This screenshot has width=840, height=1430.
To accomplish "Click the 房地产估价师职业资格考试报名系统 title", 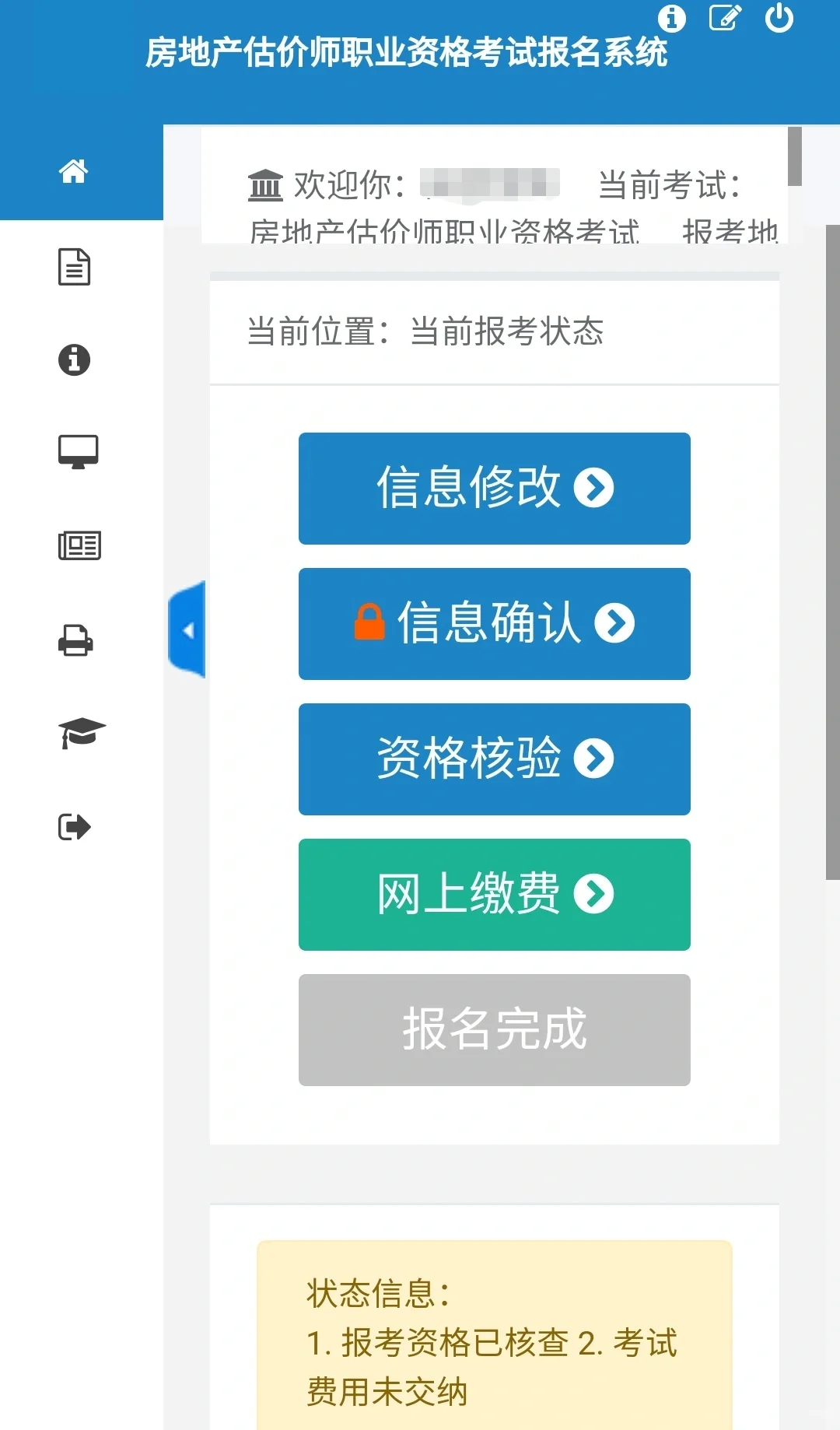I will 406,53.
